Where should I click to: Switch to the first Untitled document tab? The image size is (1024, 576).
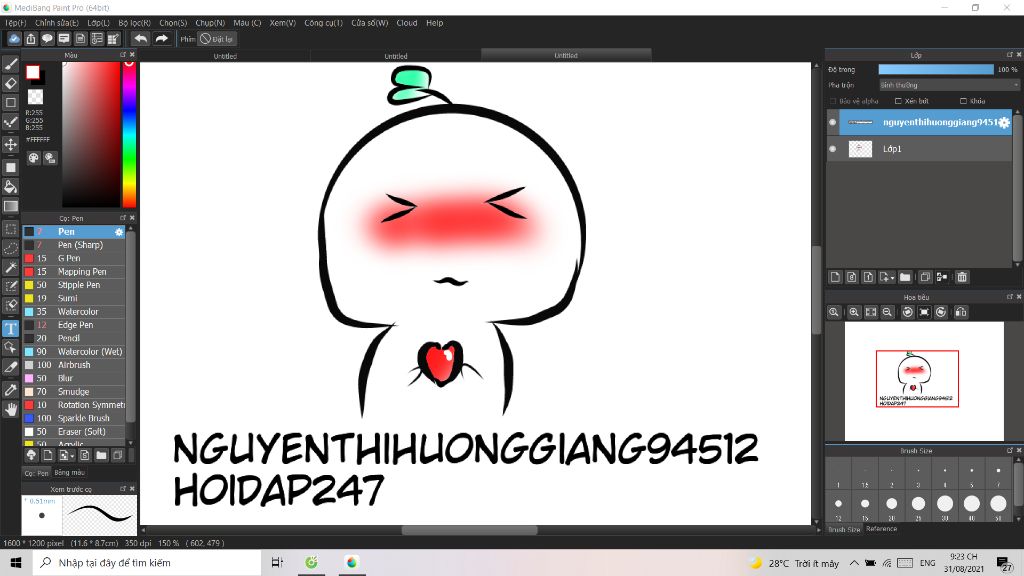[225, 56]
